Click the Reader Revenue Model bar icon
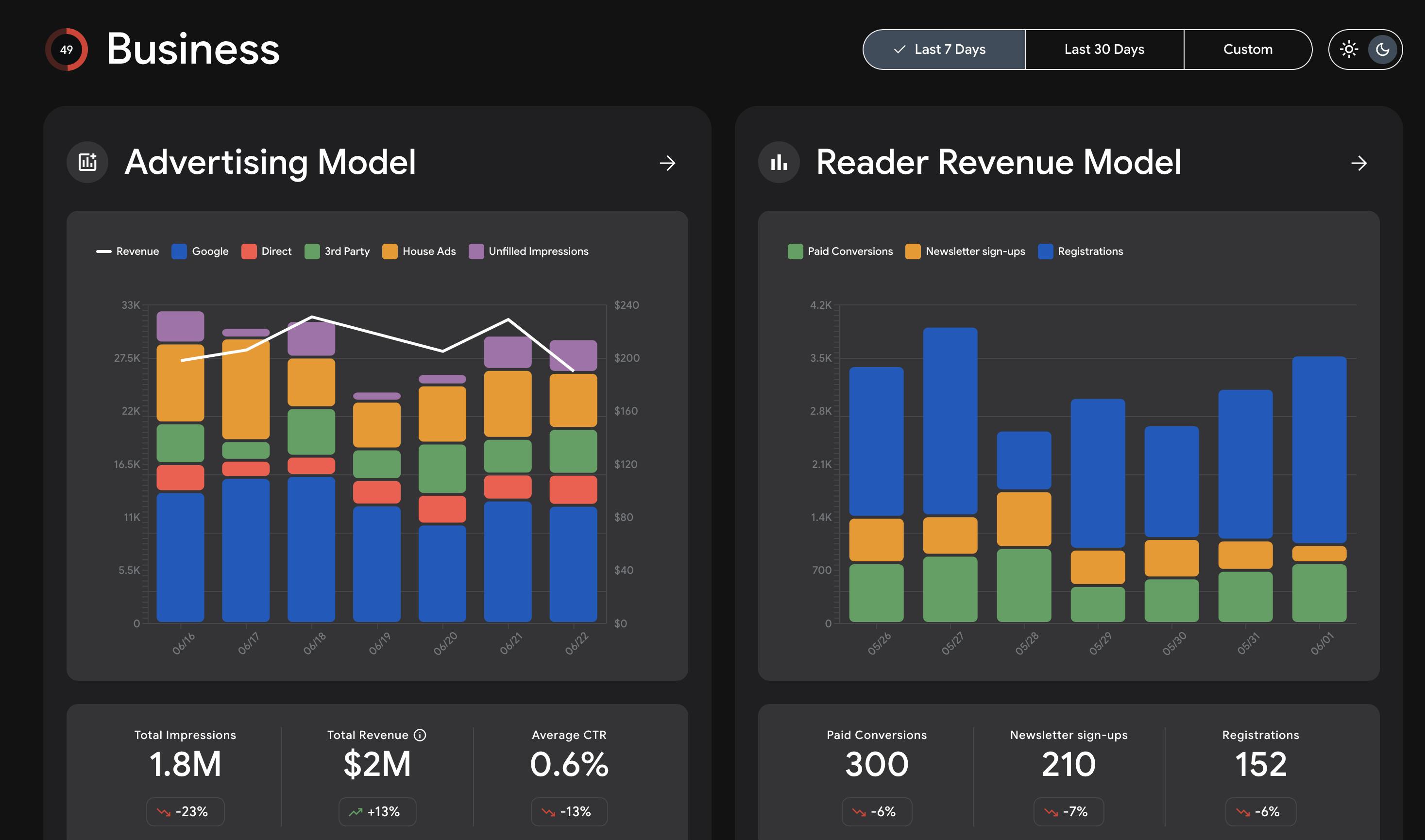Screen dimensions: 1425x840 pyautogui.click(x=779, y=162)
